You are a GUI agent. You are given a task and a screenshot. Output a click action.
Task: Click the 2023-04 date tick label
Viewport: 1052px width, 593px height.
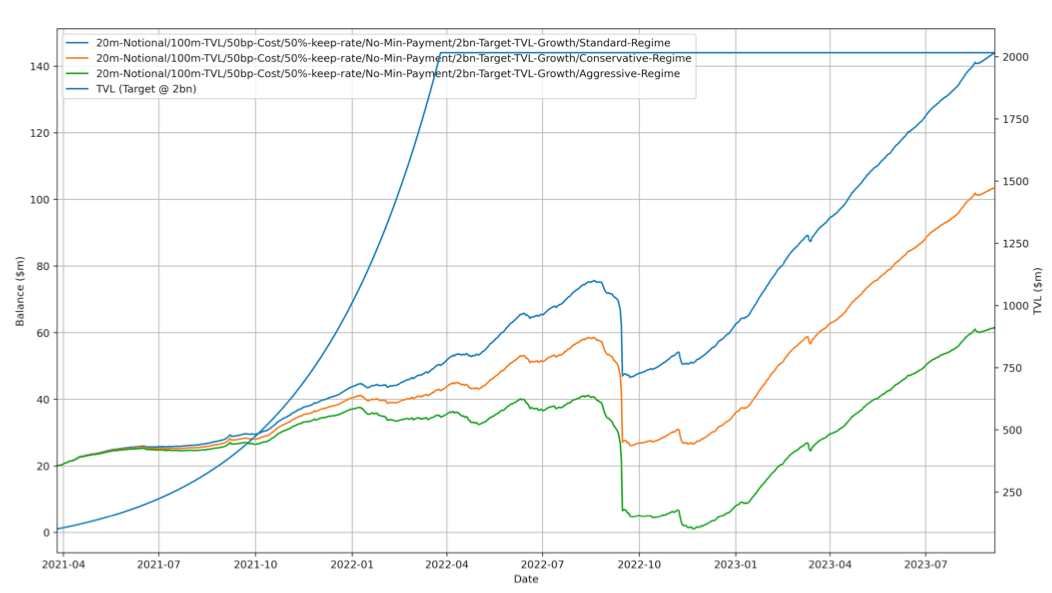(830, 564)
